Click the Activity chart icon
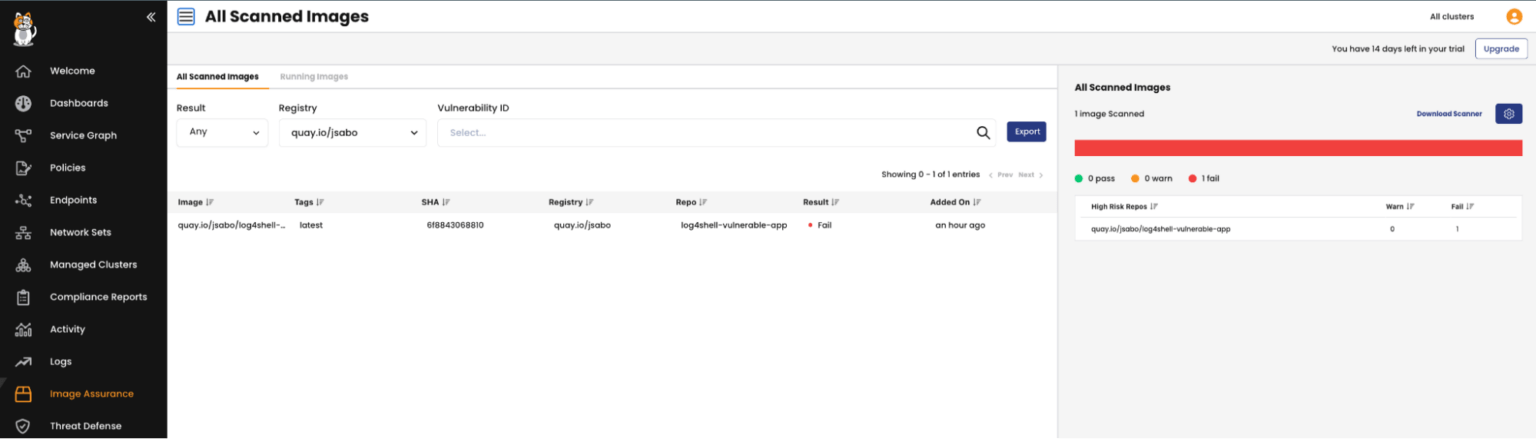 point(24,329)
